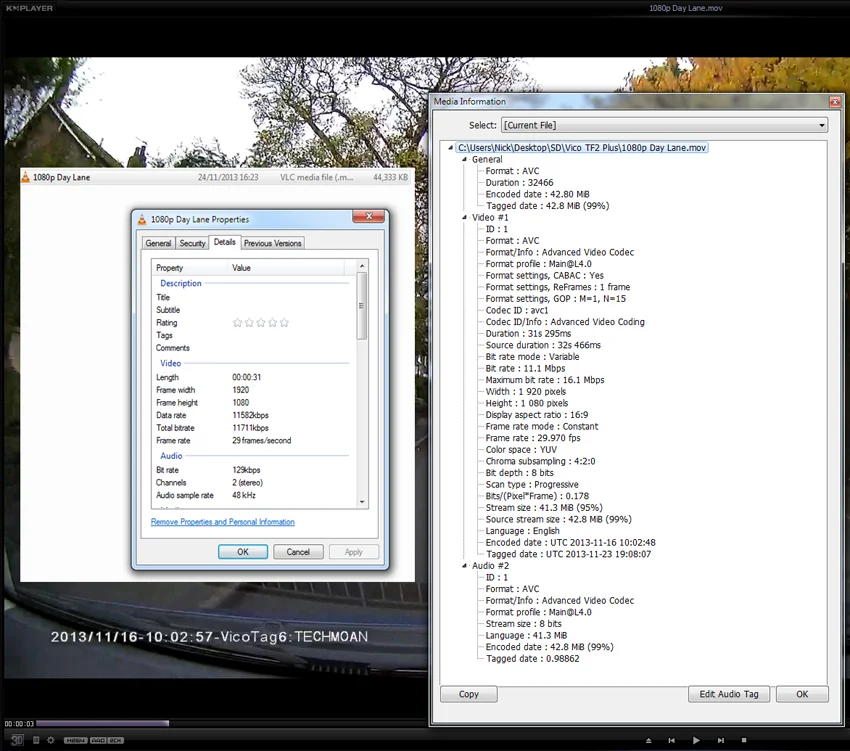Click the Frame width value 1920
The width and height of the screenshot is (850, 751).
[241, 390]
